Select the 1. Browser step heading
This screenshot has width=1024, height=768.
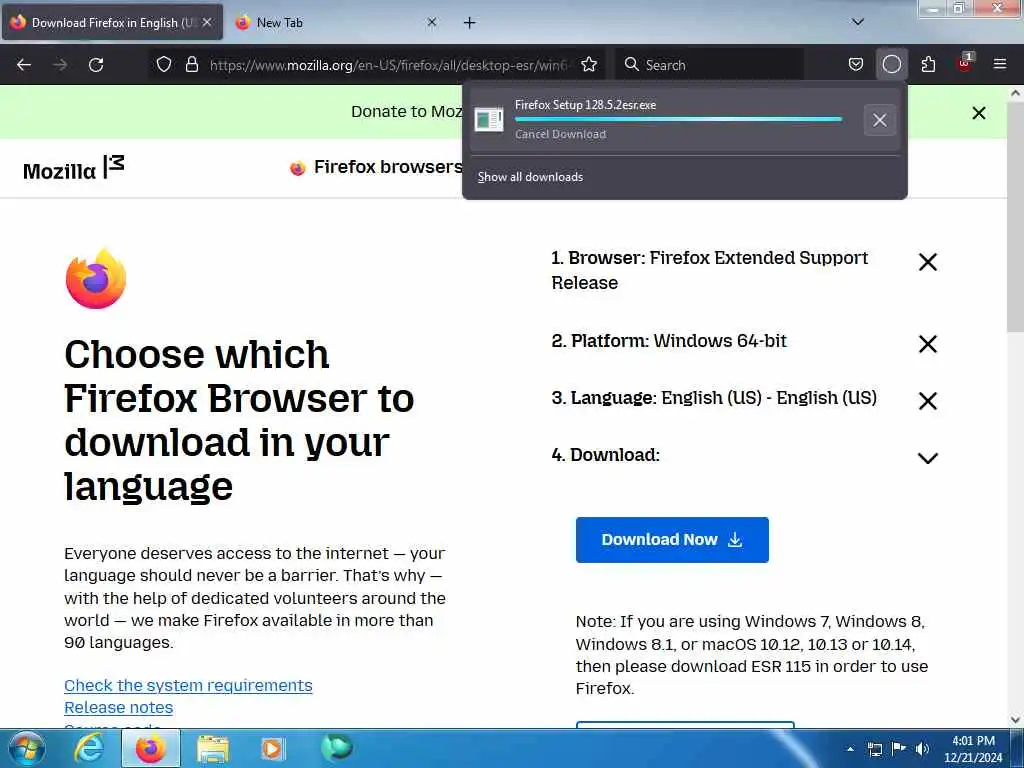point(710,270)
